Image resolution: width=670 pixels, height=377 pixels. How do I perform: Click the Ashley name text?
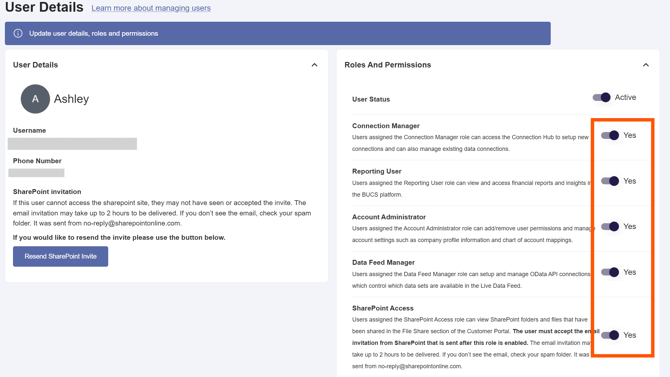tap(71, 99)
